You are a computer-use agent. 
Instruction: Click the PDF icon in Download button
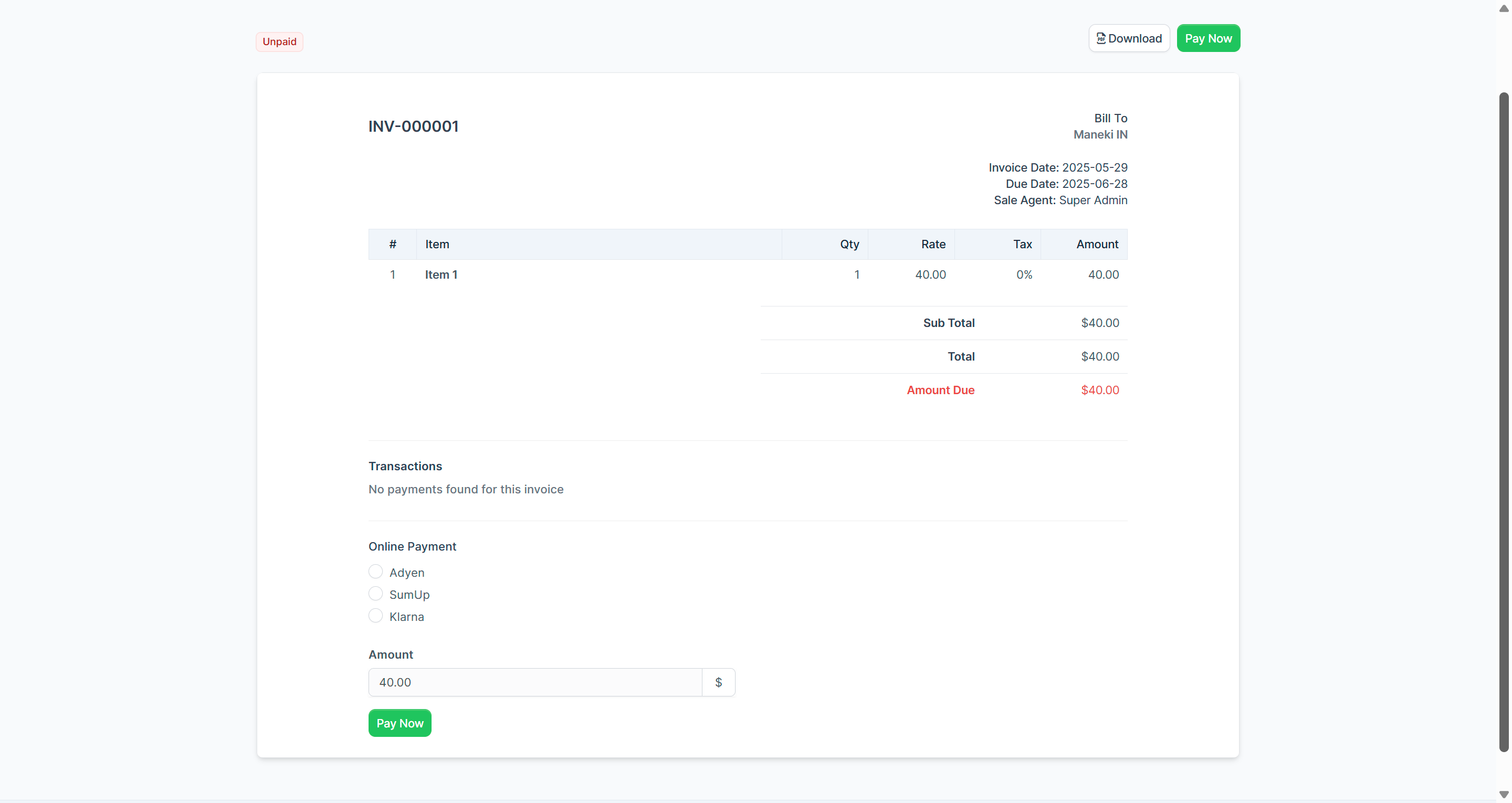(x=1100, y=39)
